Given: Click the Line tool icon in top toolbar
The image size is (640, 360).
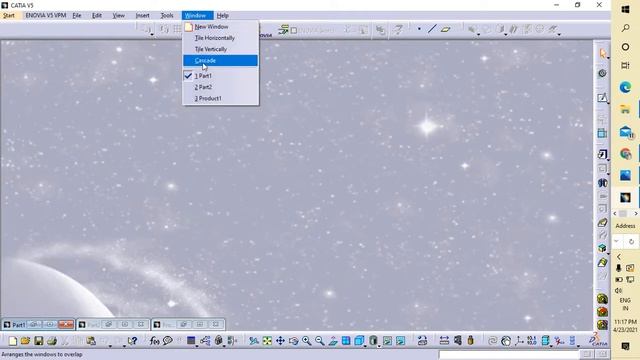Looking at the screenshot, I should click(x=432, y=29).
